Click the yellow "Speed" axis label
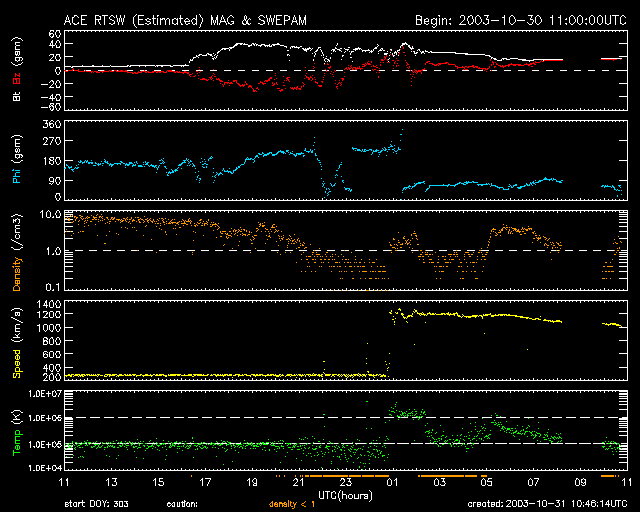Screen dimensions: 640x512 pyautogui.click(x=17, y=364)
